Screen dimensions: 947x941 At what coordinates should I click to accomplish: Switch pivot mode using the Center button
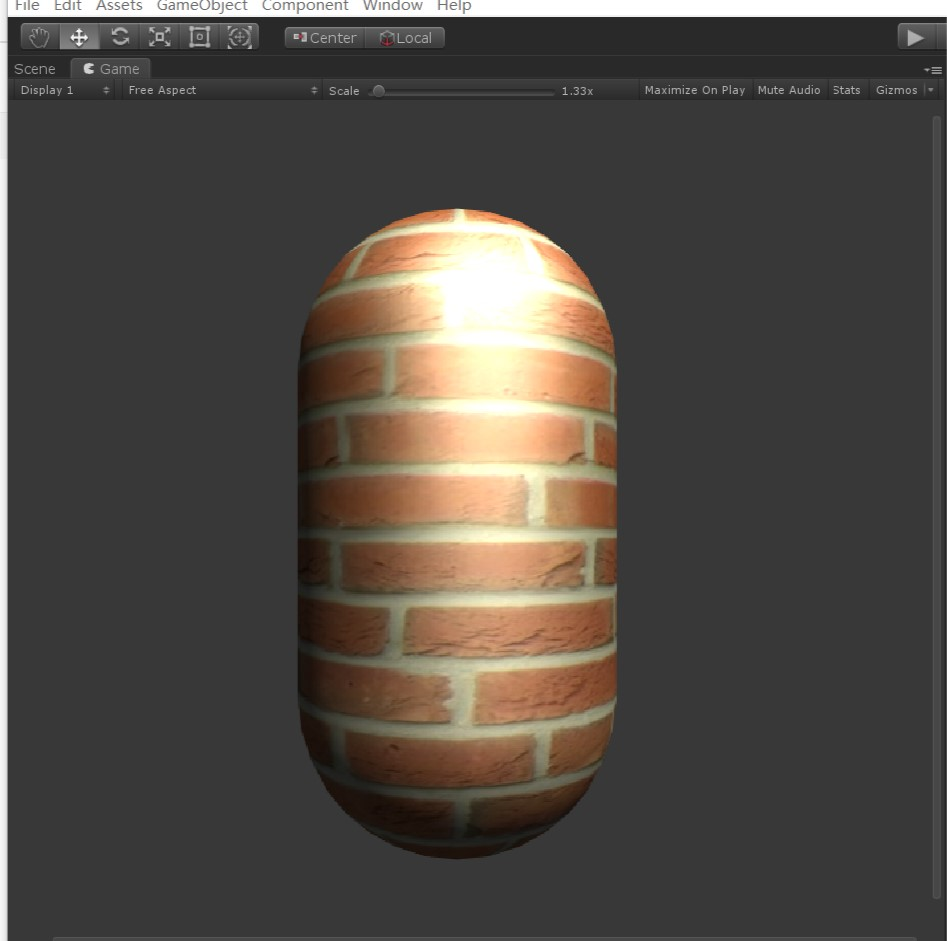[x=323, y=37]
